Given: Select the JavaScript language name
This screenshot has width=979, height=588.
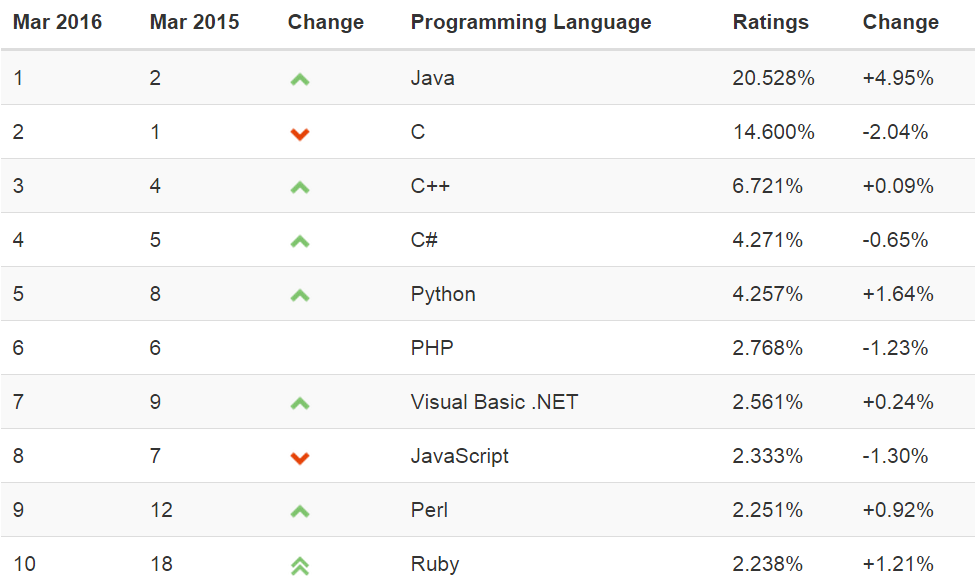Looking at the screenshot, I should pos(460,456).
